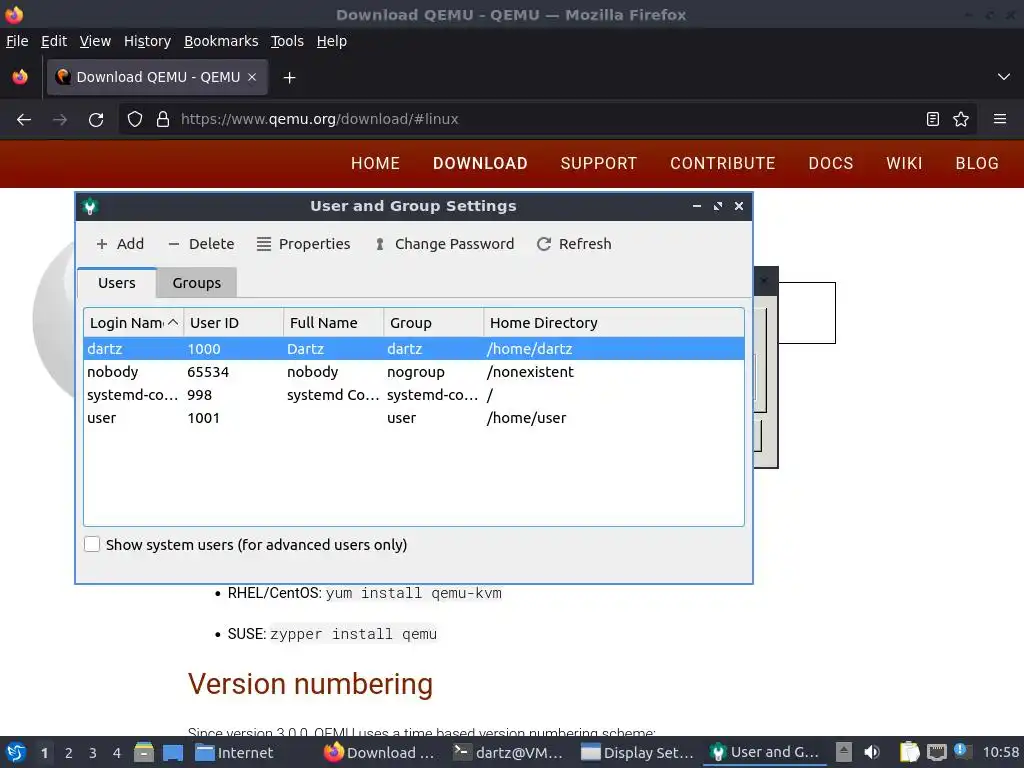Image resolution: width=1024 pixels, height=768 pixels.
Task: Click the site security padlock icon
Action: 163,120
